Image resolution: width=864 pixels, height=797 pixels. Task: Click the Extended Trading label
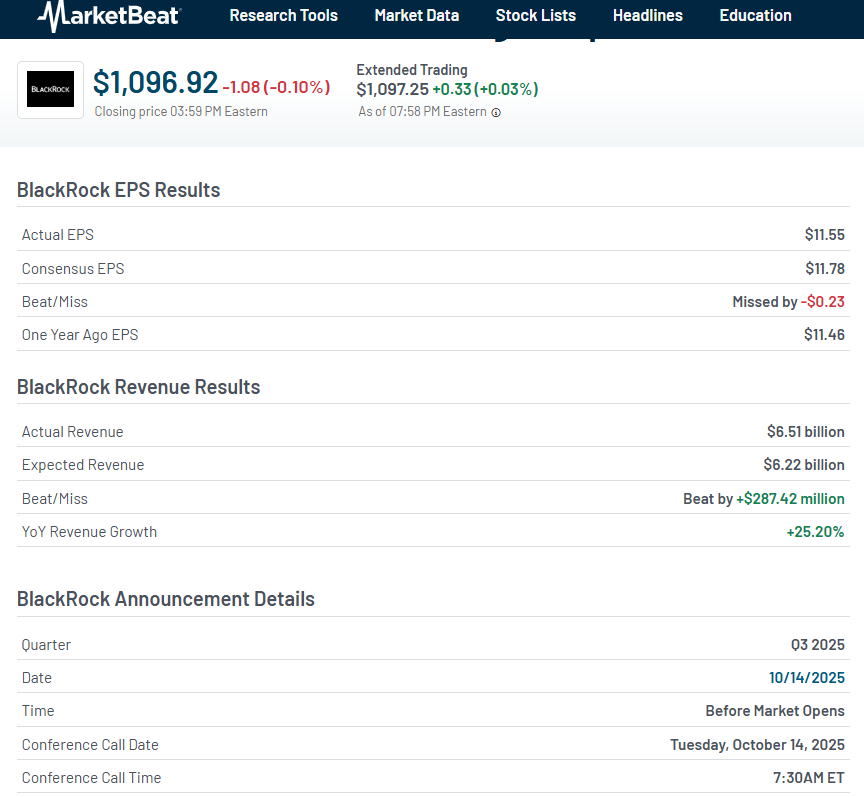coord(412,70)
